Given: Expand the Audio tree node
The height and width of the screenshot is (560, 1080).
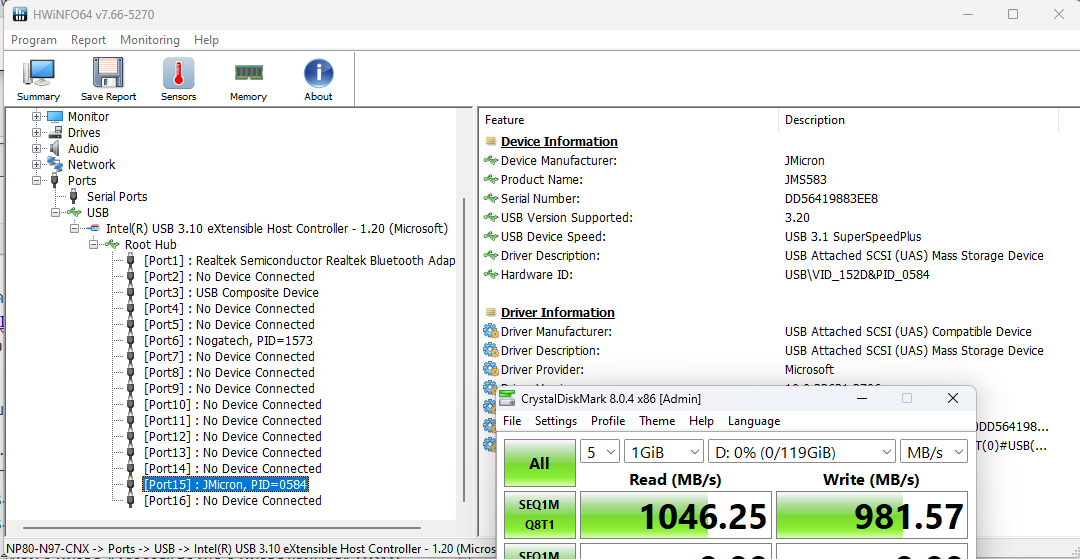Looking at the screenshot, I should (37, 148).
